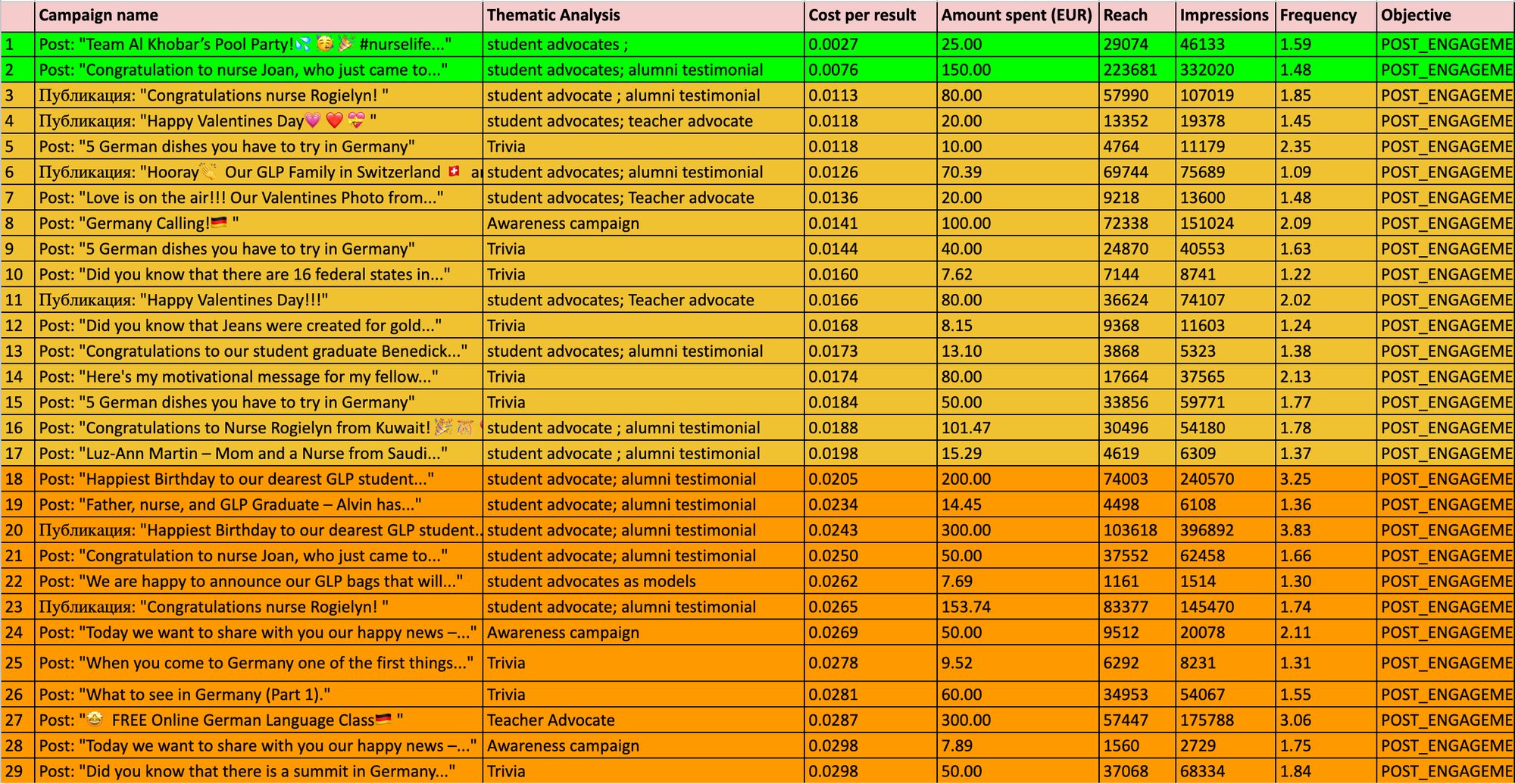1515x784 pixels.
Task: Click row number 18
Action: [17, 479]
